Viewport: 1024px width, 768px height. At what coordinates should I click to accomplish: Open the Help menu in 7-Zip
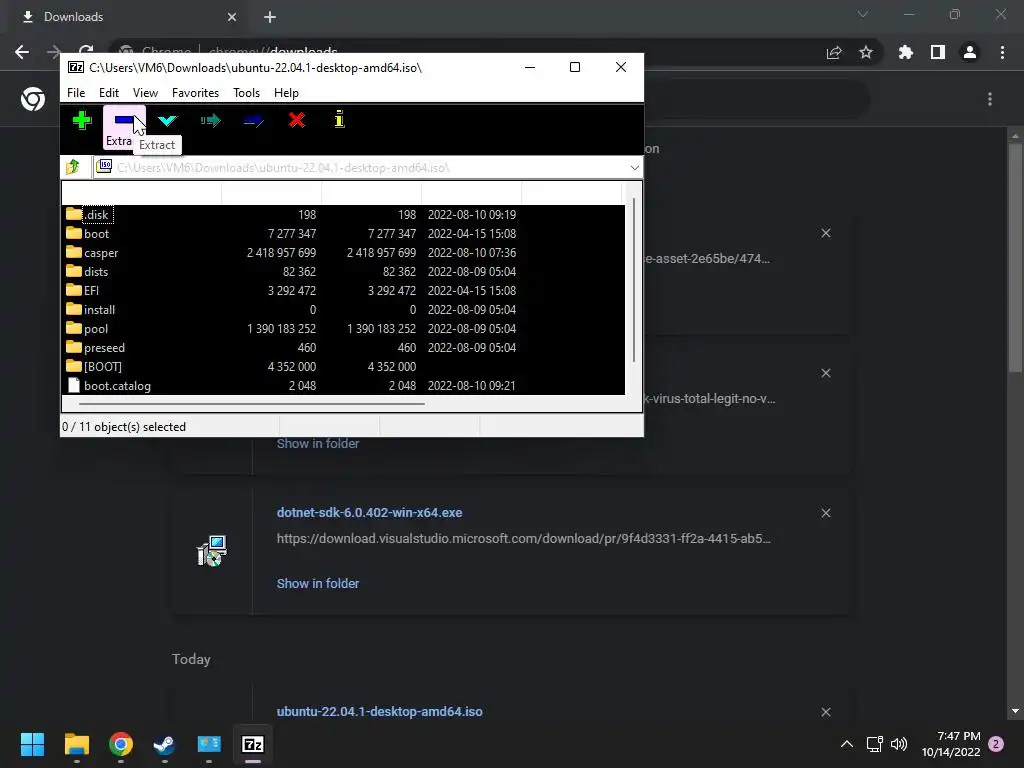[x=286, y=93]
